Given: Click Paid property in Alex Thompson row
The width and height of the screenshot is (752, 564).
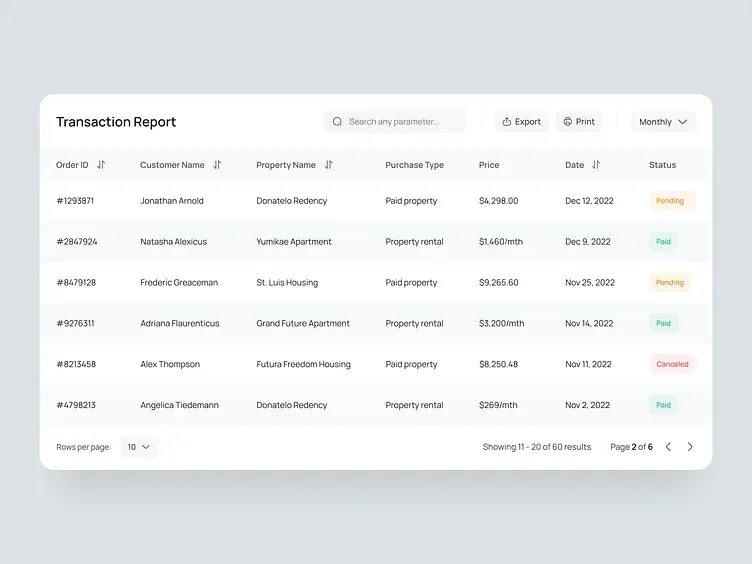Looking at the screenshot, I should 411,364.
